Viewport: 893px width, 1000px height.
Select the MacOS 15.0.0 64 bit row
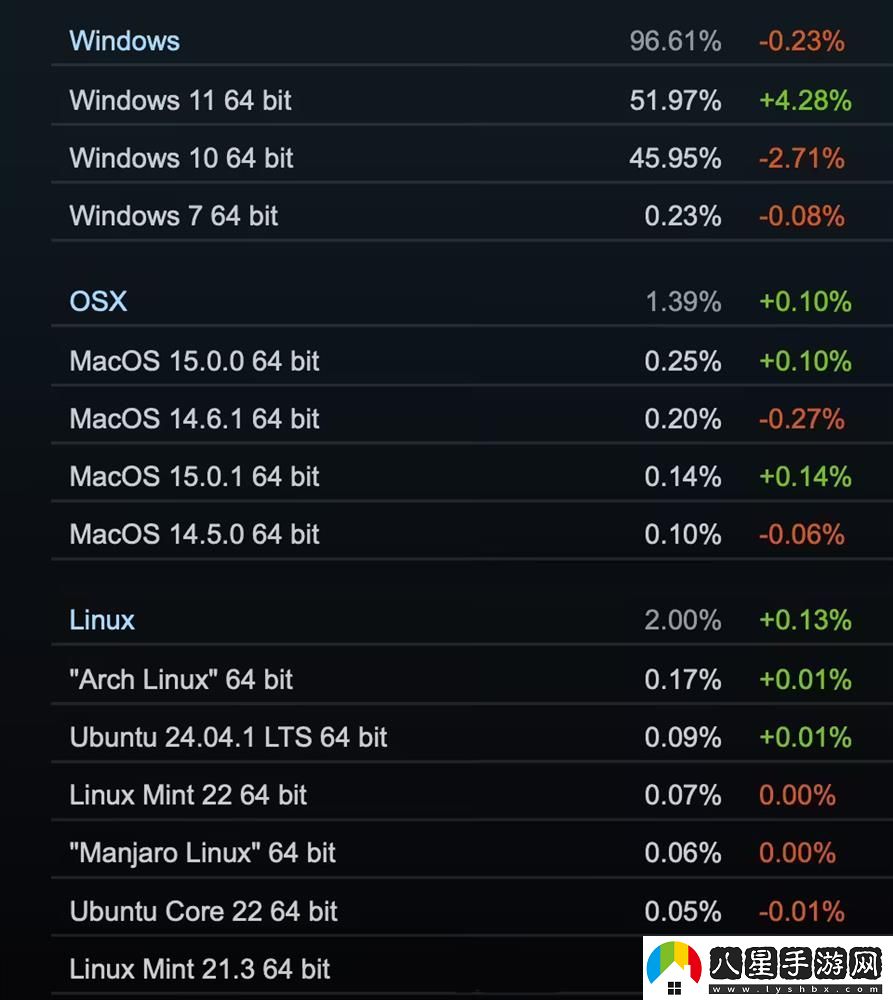194,361
